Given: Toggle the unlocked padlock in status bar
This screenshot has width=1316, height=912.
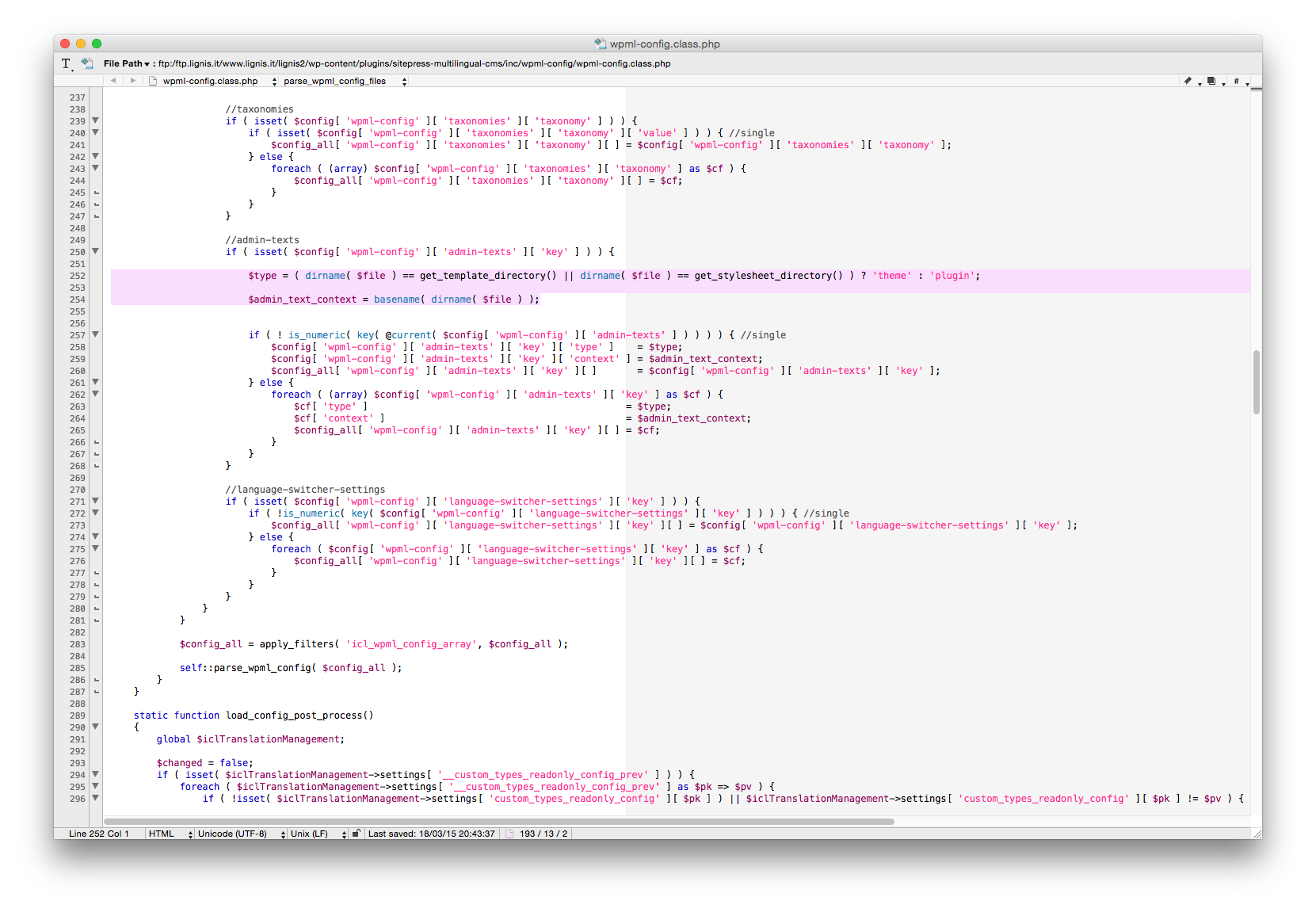Looking at the screenshot, I should tap(357, 834).
